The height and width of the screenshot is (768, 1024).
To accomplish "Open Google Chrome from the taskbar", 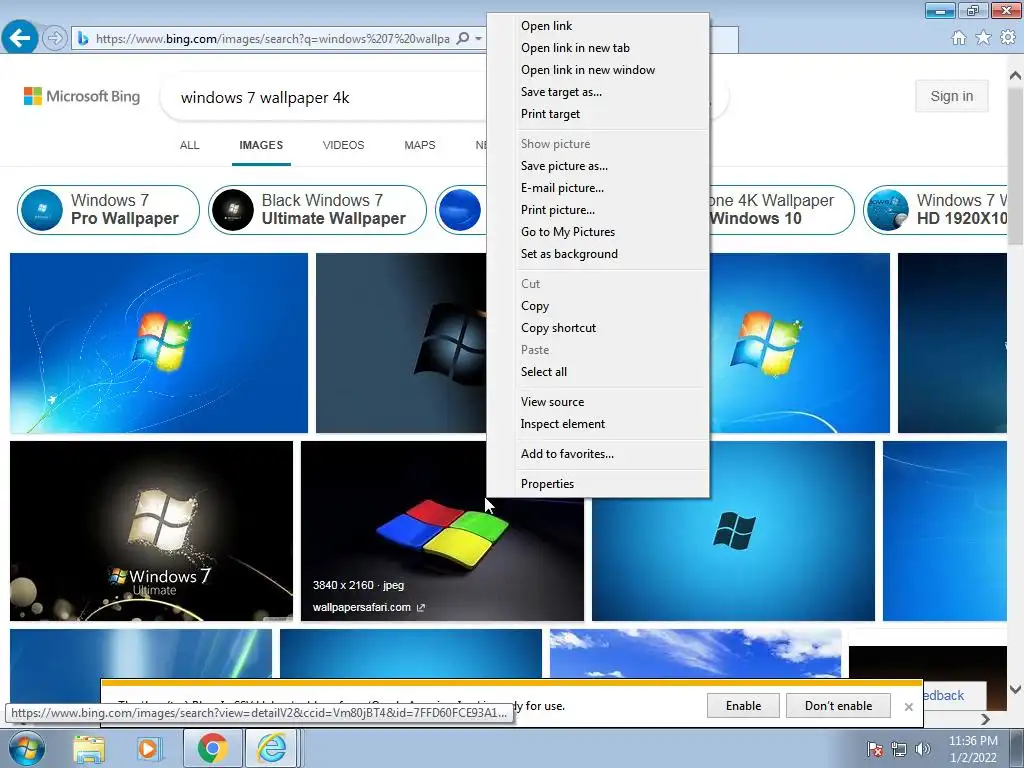I will [x=212, y=748].
